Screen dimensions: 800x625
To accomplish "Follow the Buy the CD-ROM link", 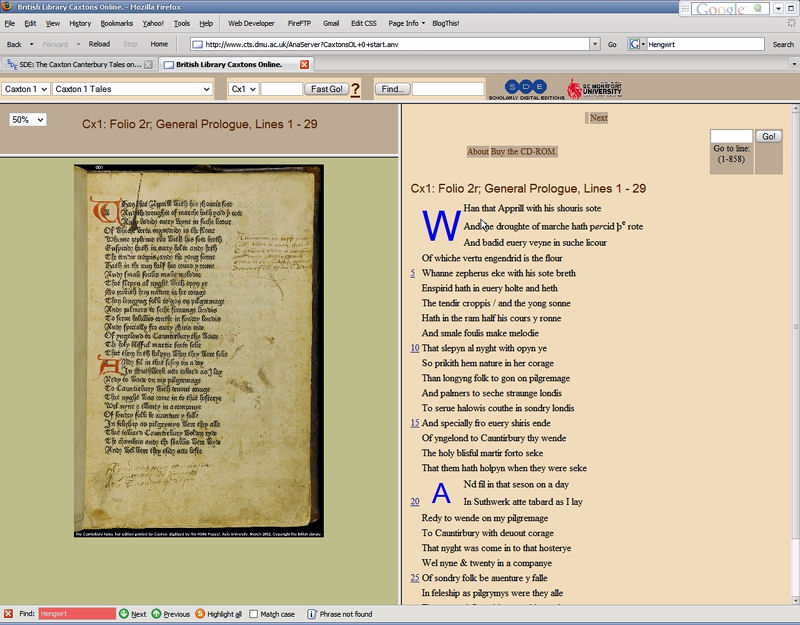I will click(524, 152).
